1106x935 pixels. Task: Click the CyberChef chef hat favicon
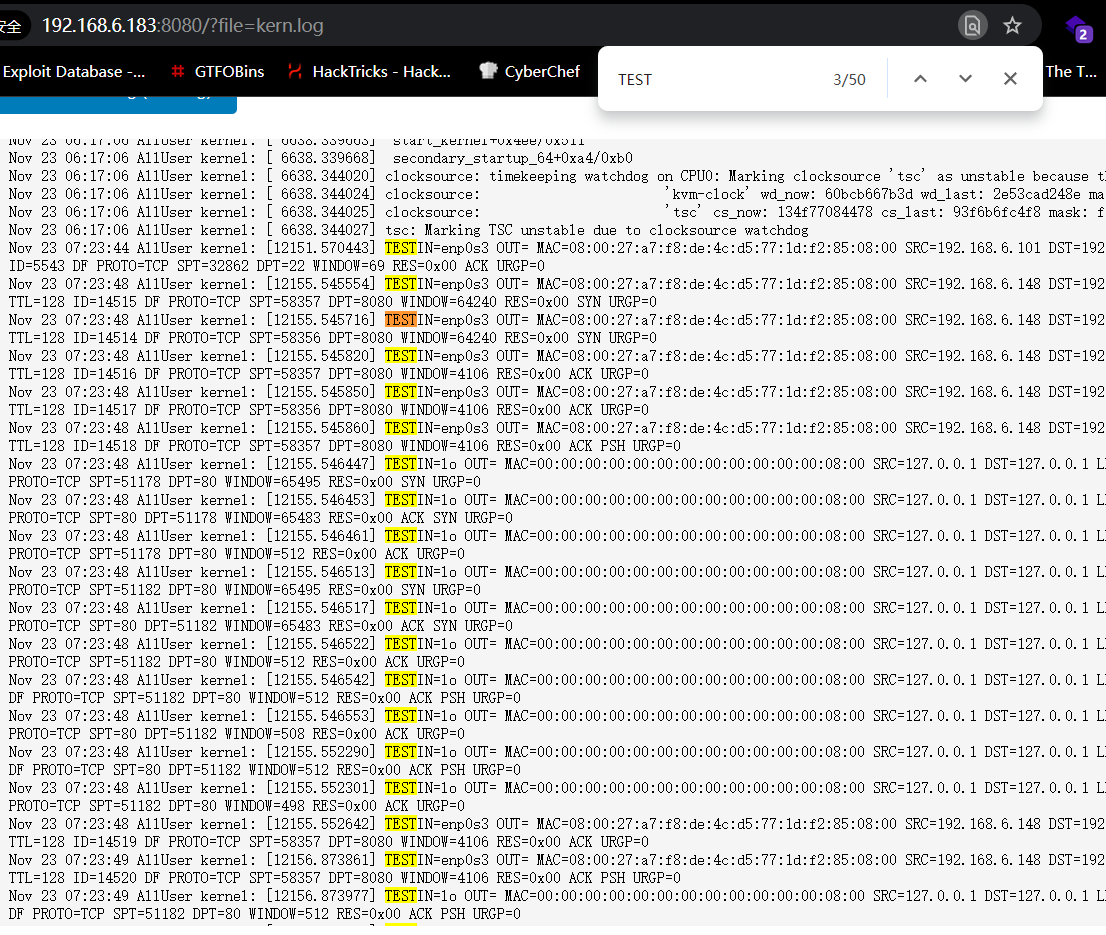pos(488,71)
